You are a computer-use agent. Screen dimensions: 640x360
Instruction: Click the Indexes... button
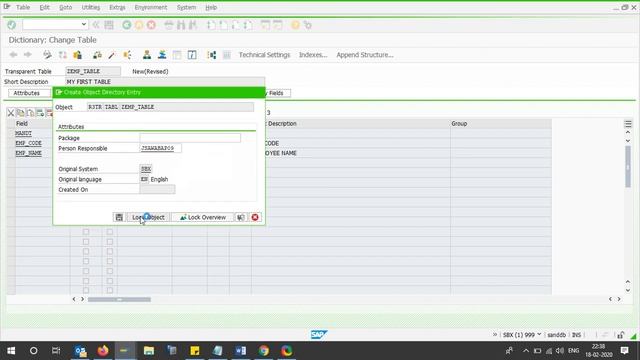(313, 55)
